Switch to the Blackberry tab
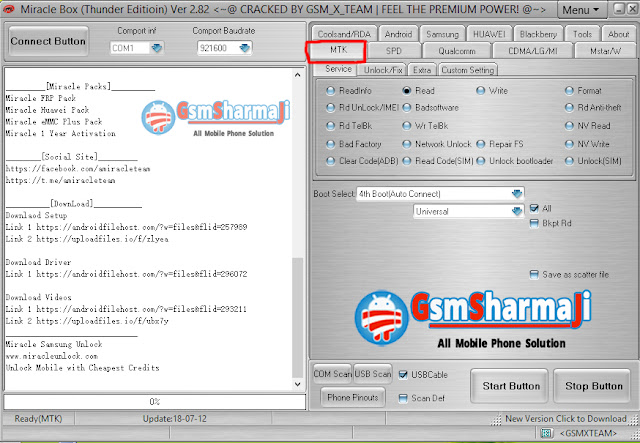This screenshot has width=640, height=443. pos(538,34)
